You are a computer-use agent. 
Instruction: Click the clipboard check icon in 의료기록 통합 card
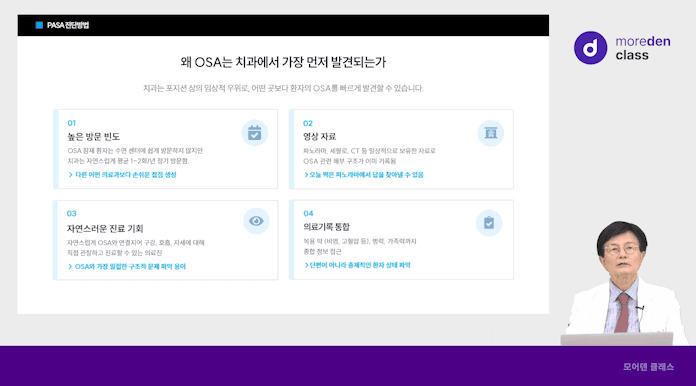click(x=489, y=223)
